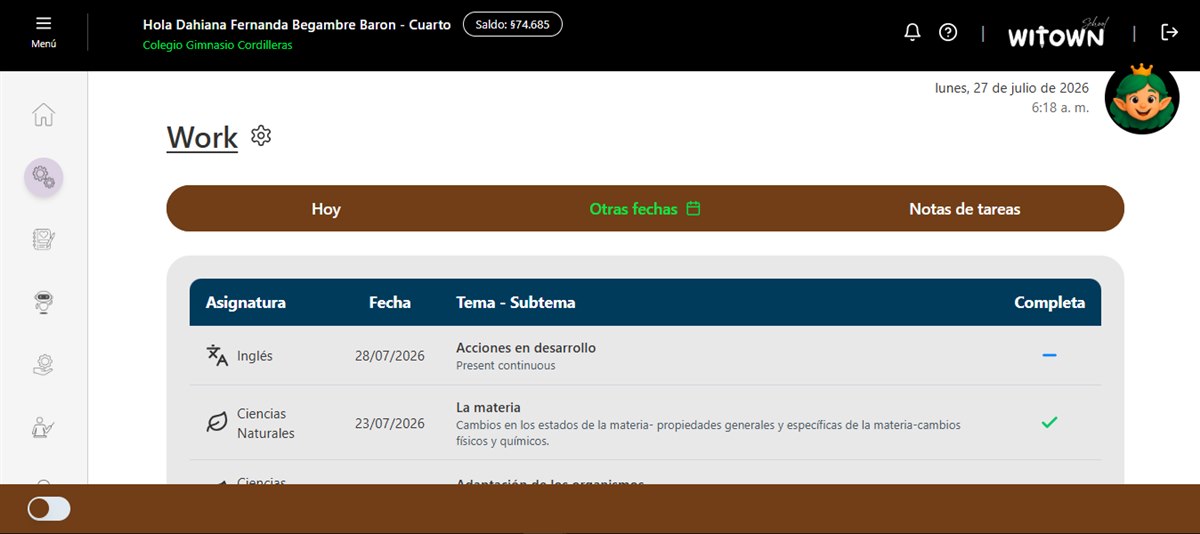Click the logout exit icon
Screen dimensions: 1200x534
(x=1170, y=32)
